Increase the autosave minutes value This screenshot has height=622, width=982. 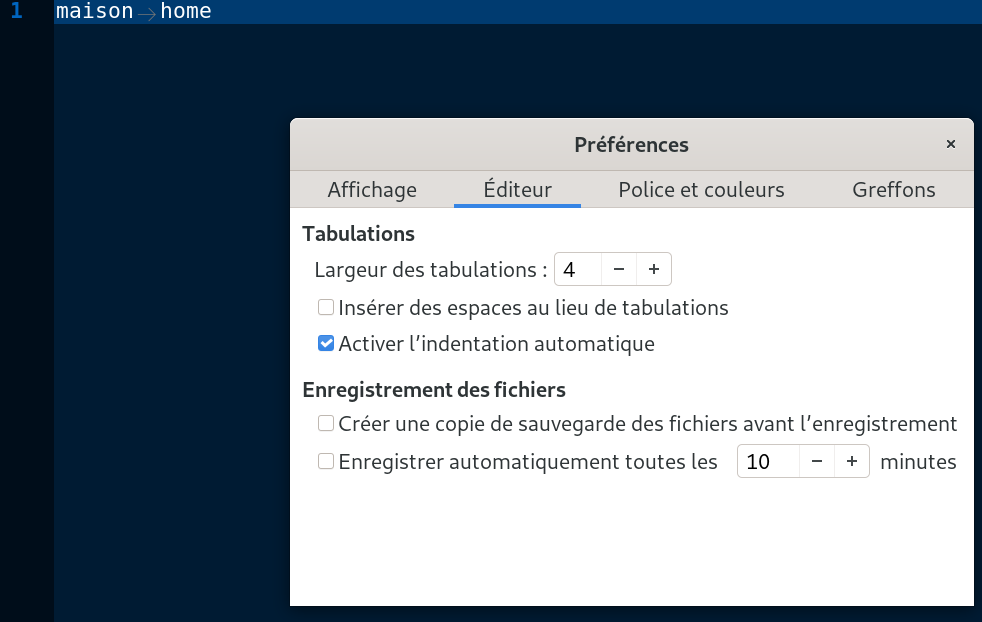coord(851,461)
